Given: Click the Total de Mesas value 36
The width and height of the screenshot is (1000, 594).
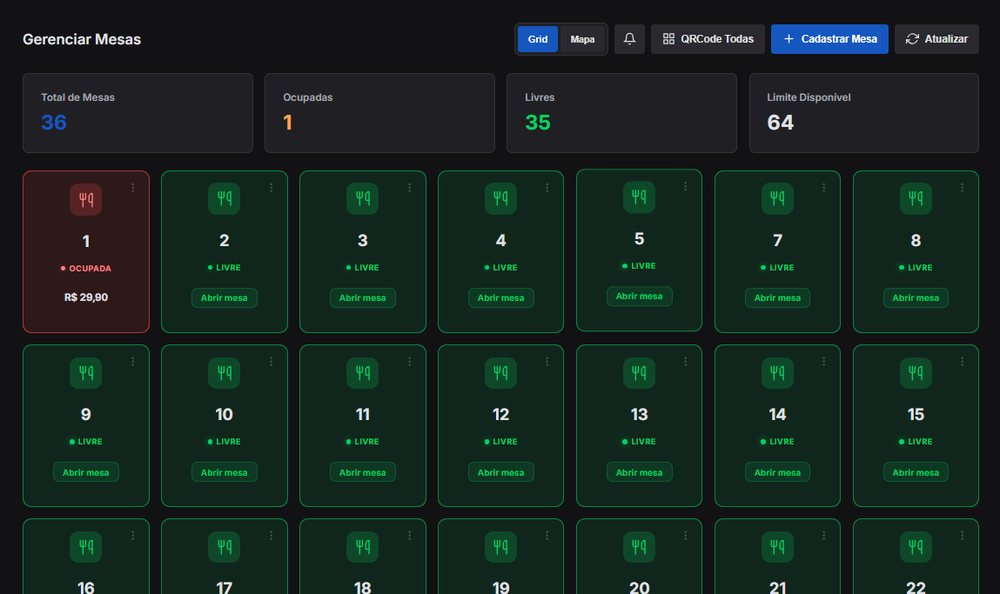Looking at the screenshot, I should (x=54, y=123).
